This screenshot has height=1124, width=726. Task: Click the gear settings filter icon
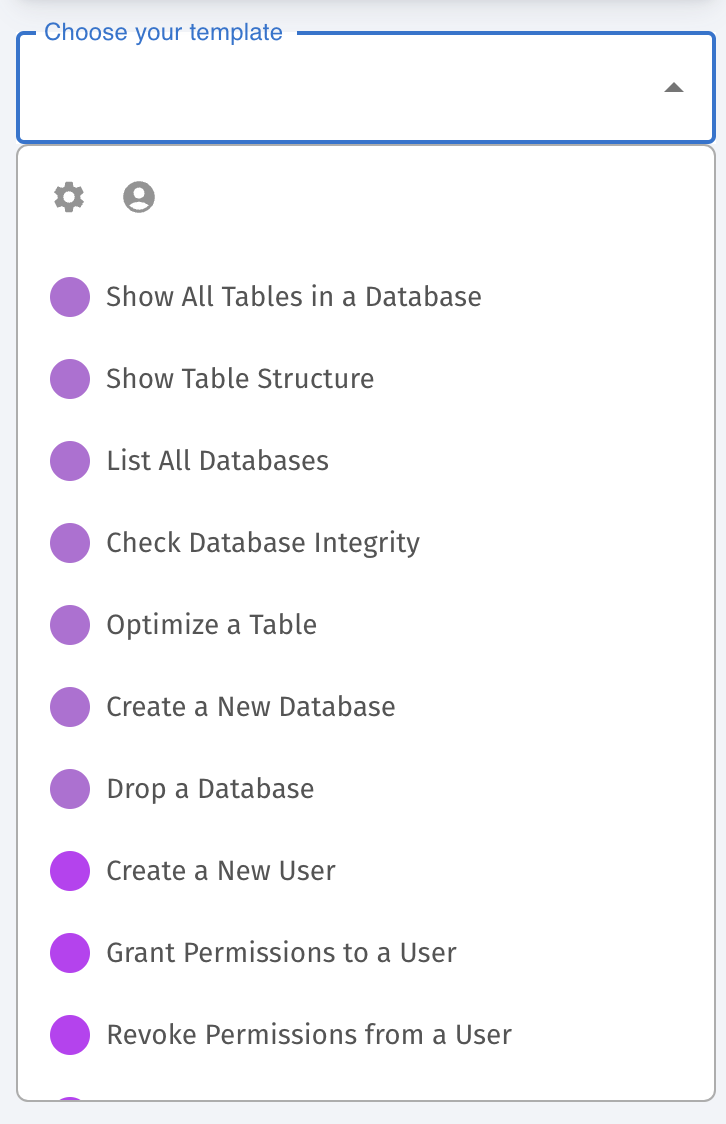coord(69,196)
